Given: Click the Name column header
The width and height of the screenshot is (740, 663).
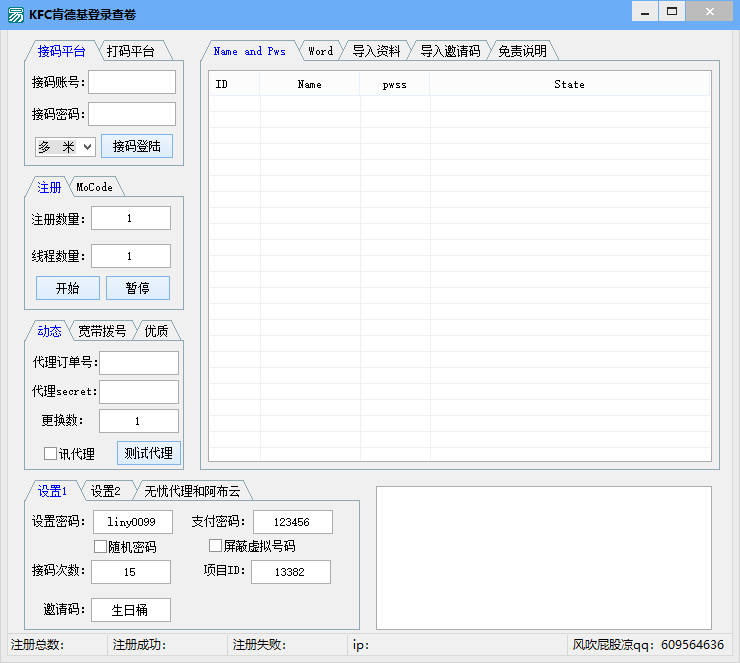Looking at the screenshot, I should pos(310,84).
